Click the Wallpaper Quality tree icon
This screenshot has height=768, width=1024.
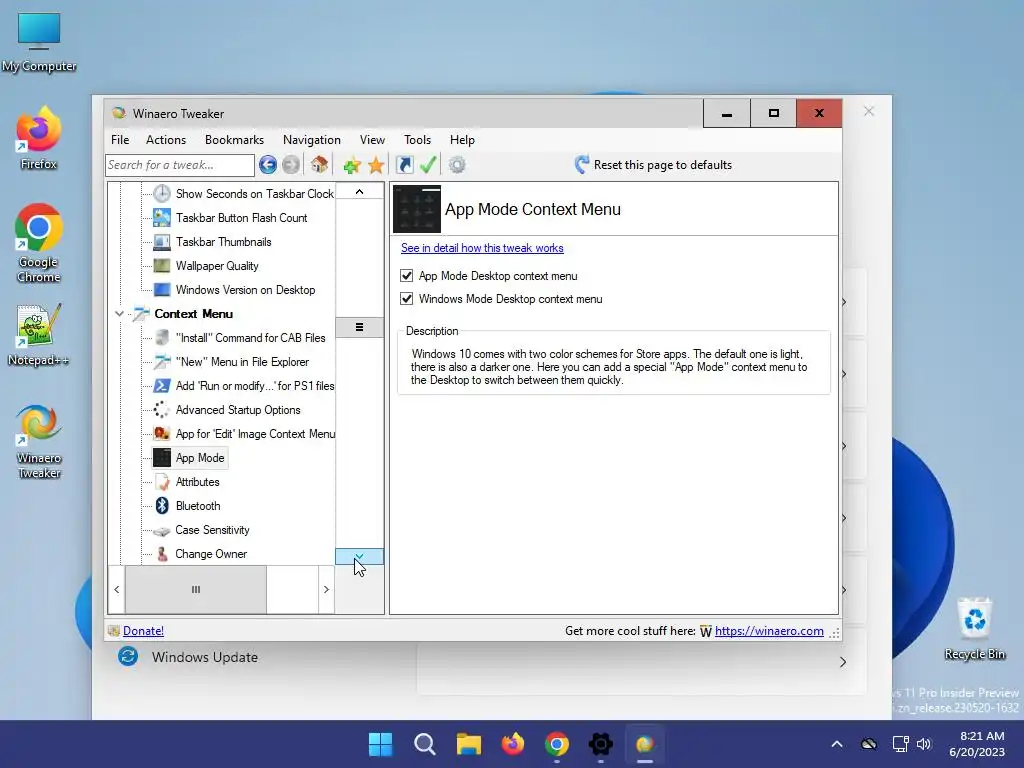[162, 266]
